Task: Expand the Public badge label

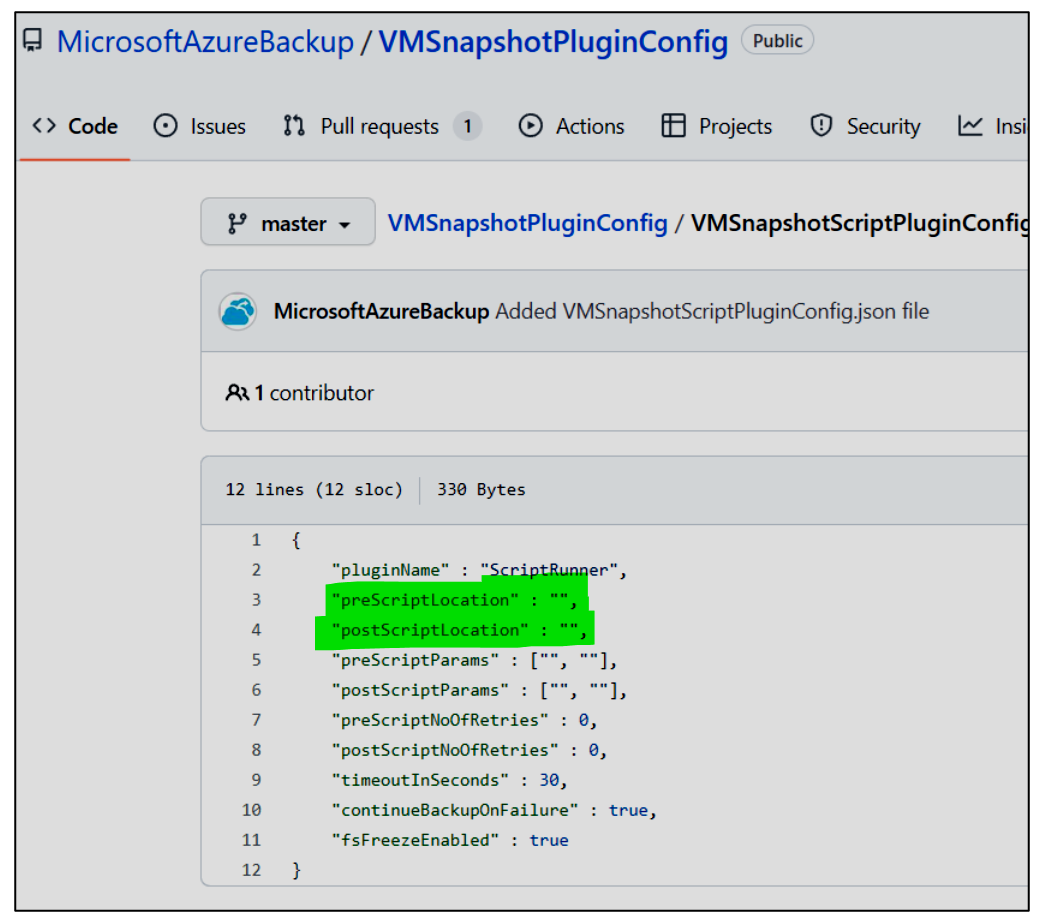Action: 777,40
